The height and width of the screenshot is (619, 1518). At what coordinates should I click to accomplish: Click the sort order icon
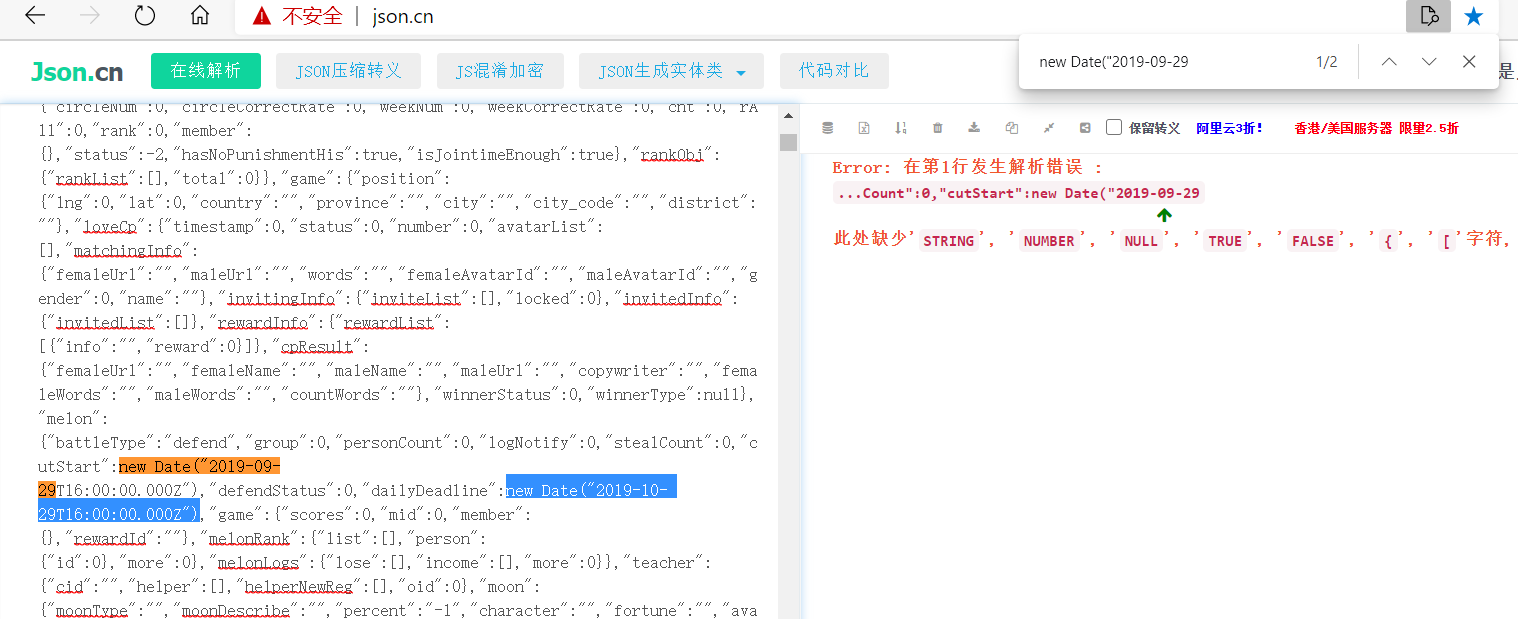coord(901,128)
